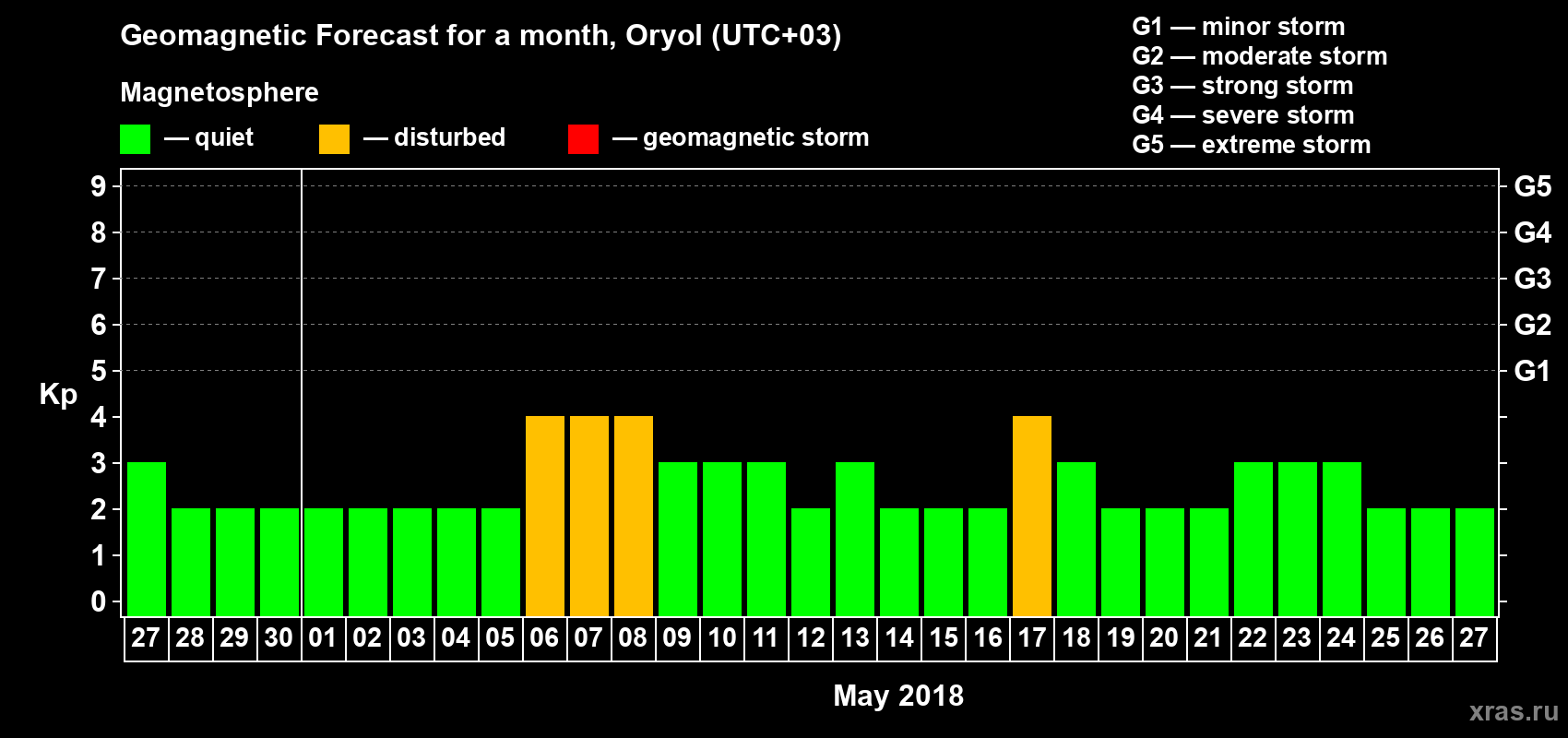Click the G3 axis label
The image size is (1568, 738).
coord(1533,279)
